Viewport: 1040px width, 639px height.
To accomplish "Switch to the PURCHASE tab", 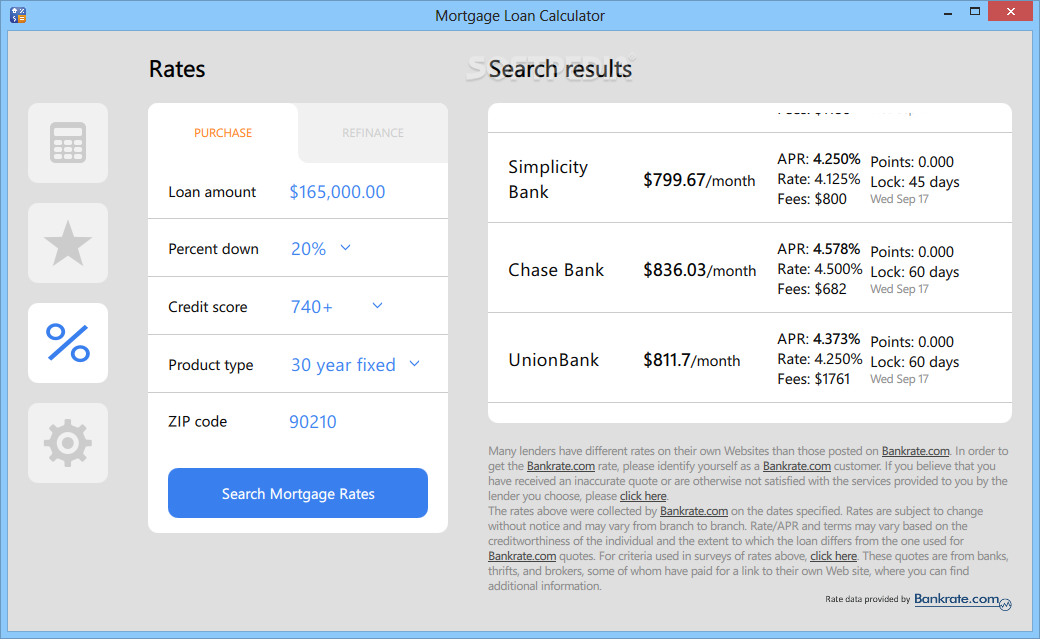I will [223, 133].
